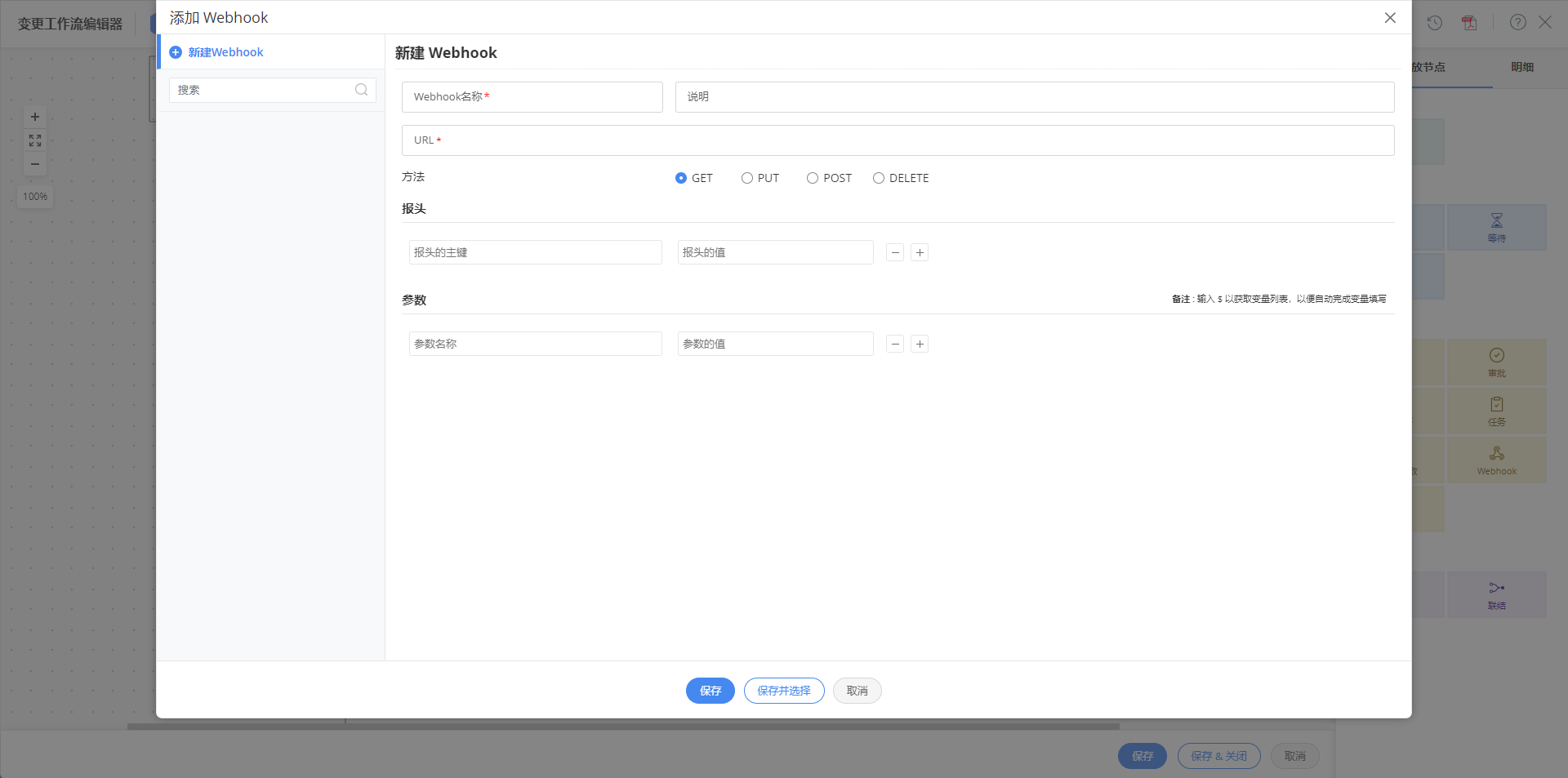
Task: Focus the URL input field
Action: (x=898, y=140)
